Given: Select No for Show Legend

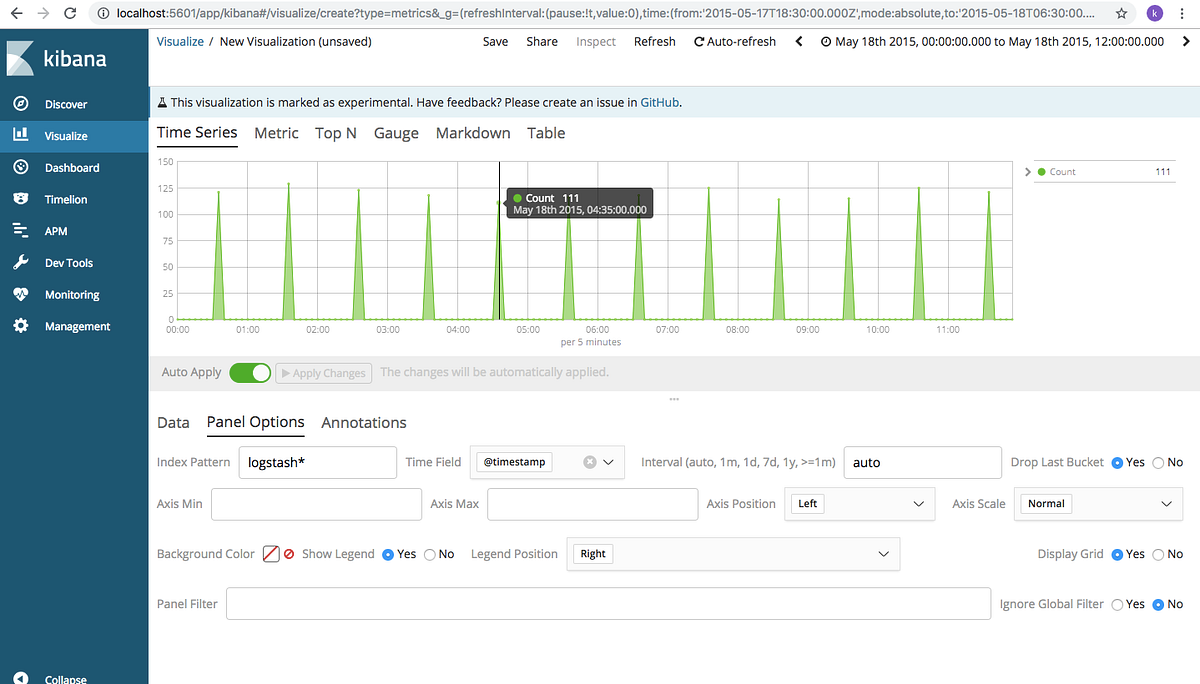Looking at the screenshot, I should (x=429, y=553).
